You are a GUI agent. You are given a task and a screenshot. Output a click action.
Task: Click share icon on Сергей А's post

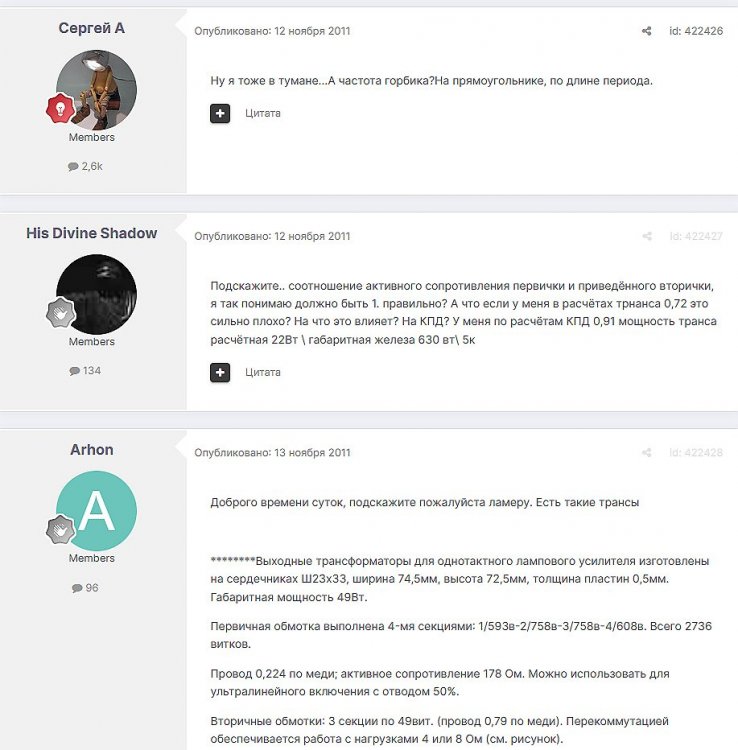click(647, 31)
